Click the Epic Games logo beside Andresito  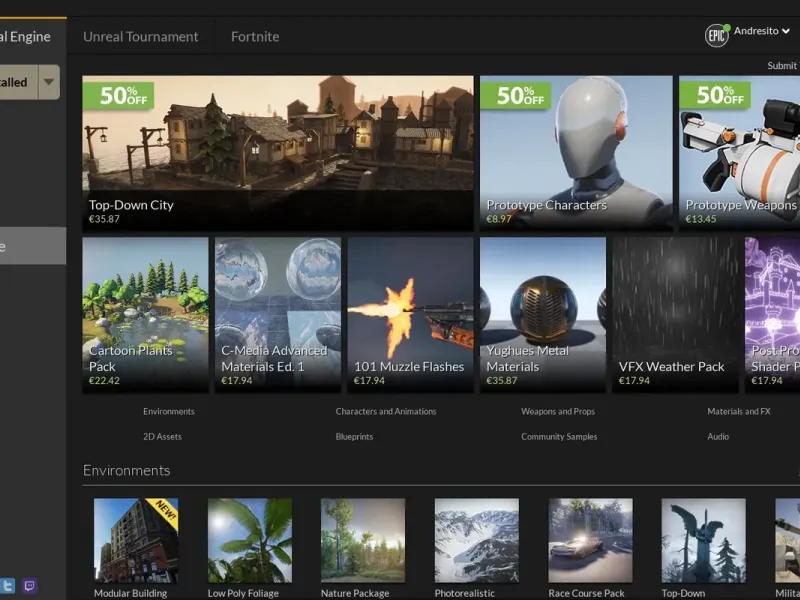tap(716, 35)
